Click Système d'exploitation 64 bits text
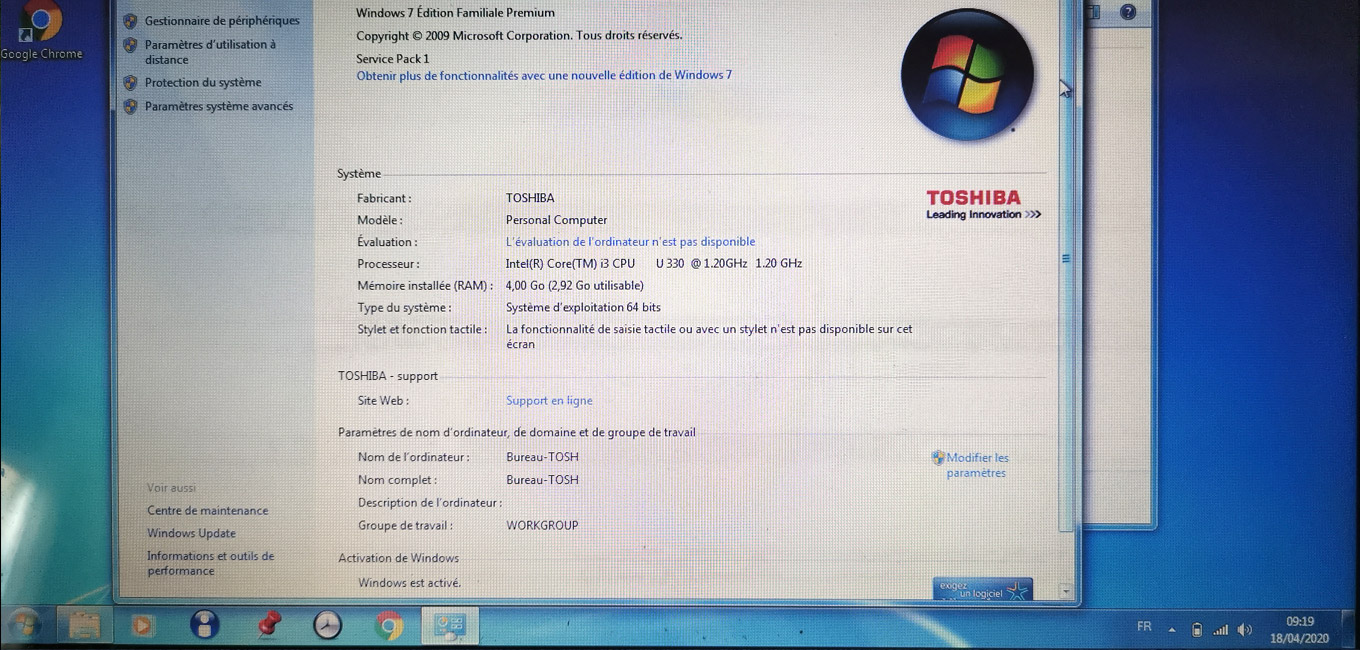 (x=583, y=308)
